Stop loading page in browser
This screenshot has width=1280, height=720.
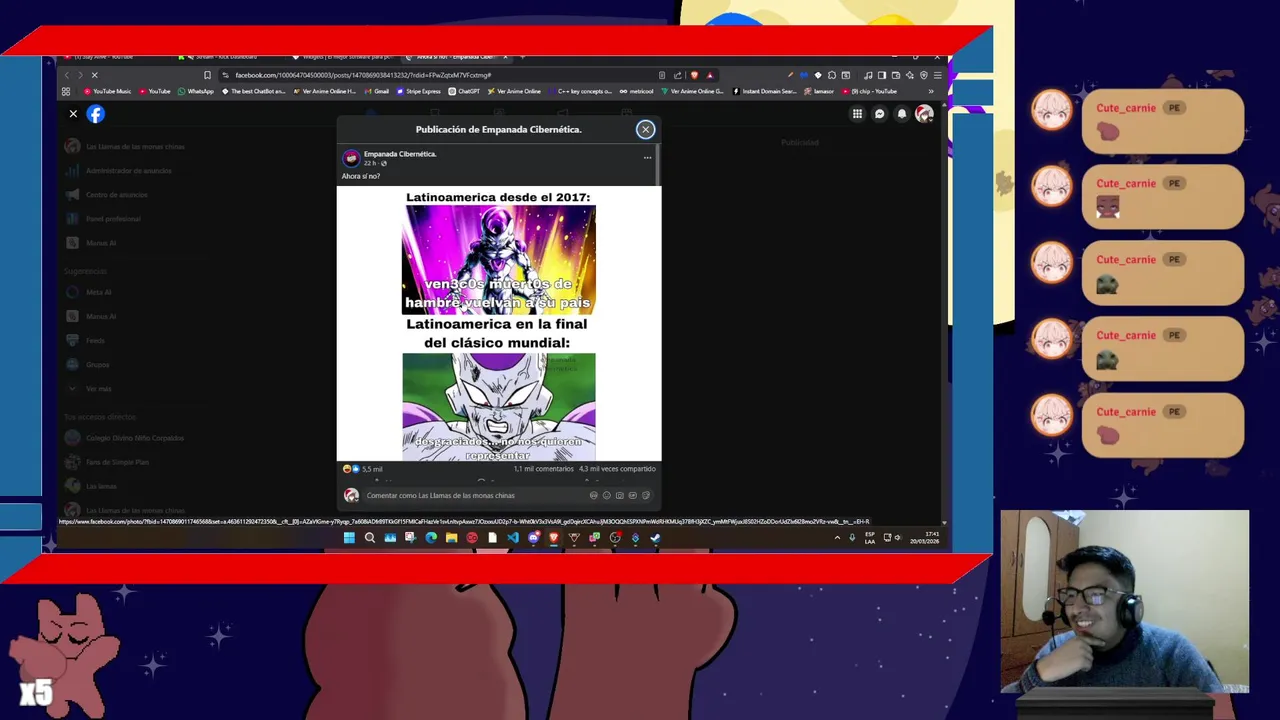tap(94, 75)
